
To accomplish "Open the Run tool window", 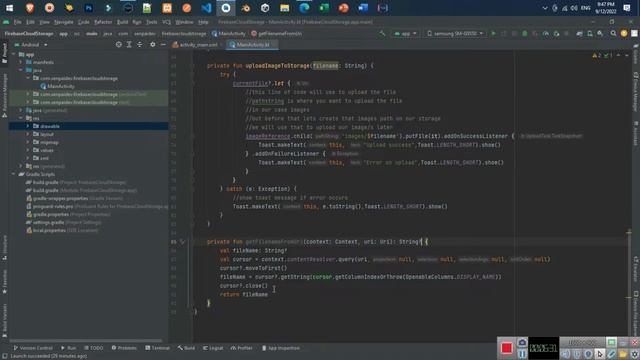I will click(x=69, y=348).
